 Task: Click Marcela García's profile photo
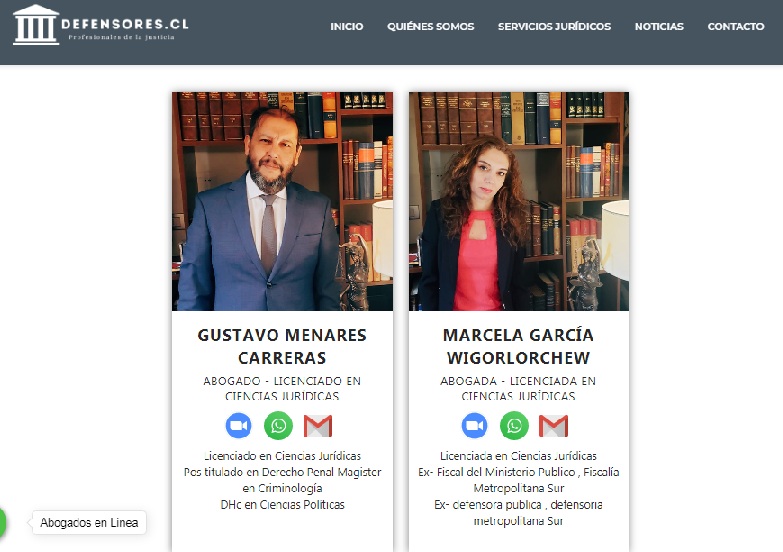[519, 201]
